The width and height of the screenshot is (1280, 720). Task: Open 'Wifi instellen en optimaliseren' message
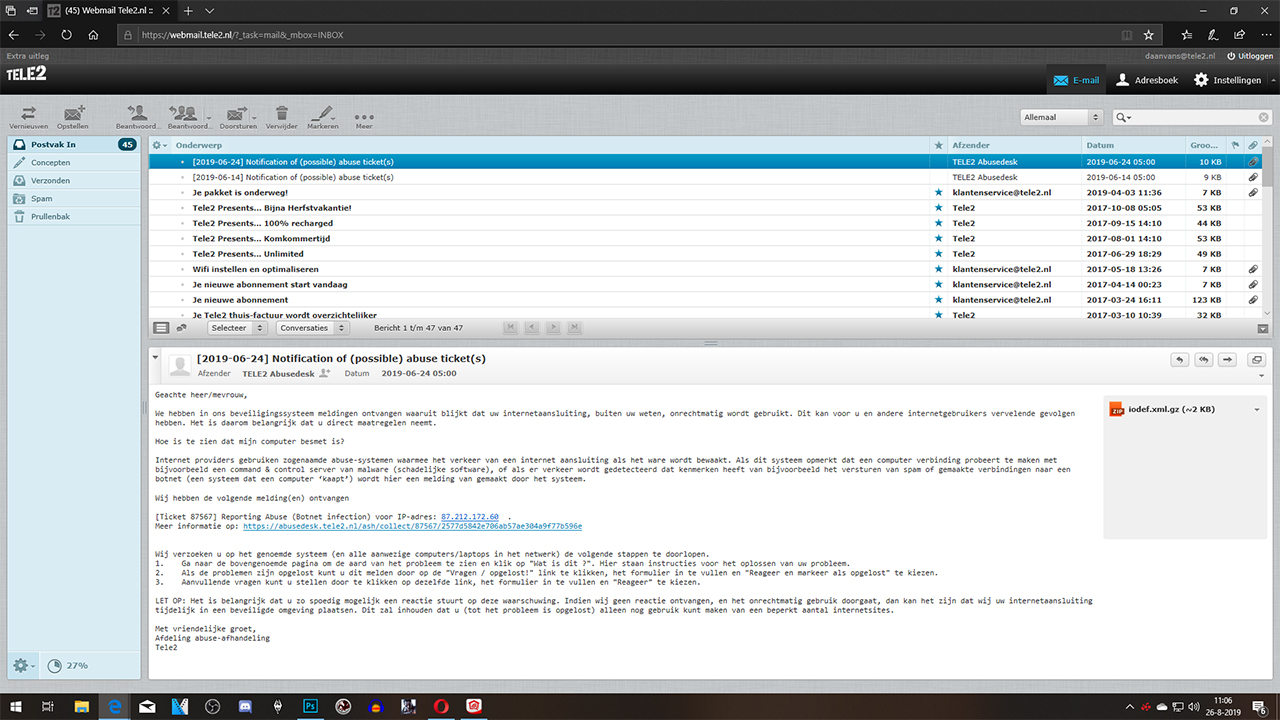705,269
